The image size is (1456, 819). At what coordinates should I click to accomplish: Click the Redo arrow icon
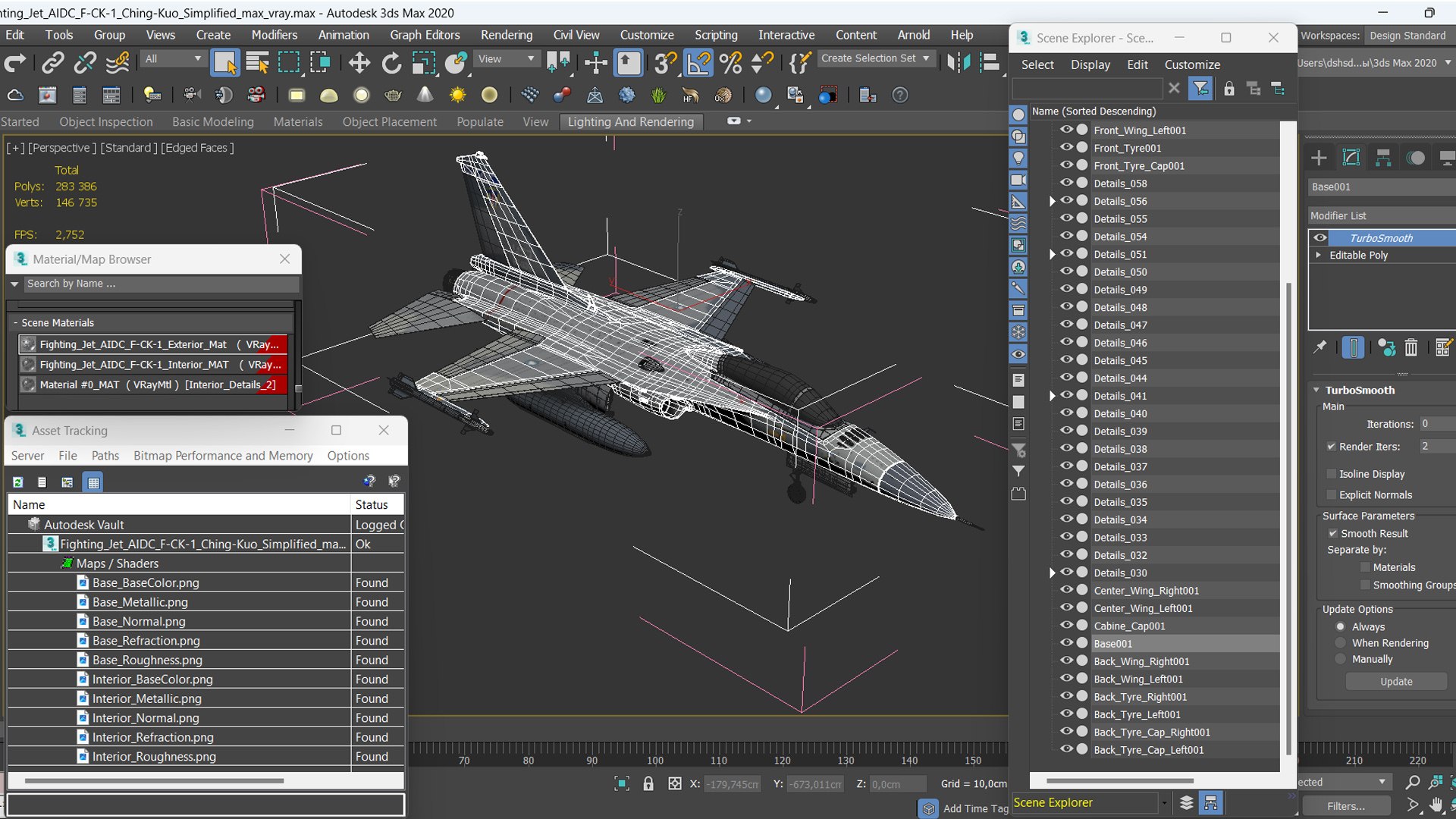[15, 63]
